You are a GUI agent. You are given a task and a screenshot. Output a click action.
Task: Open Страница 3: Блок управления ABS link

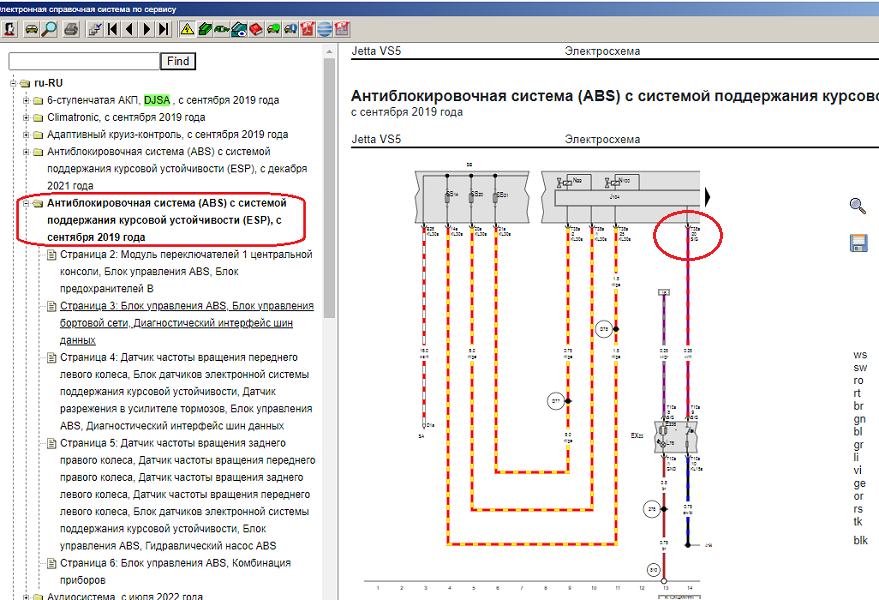tap(187, 323)
